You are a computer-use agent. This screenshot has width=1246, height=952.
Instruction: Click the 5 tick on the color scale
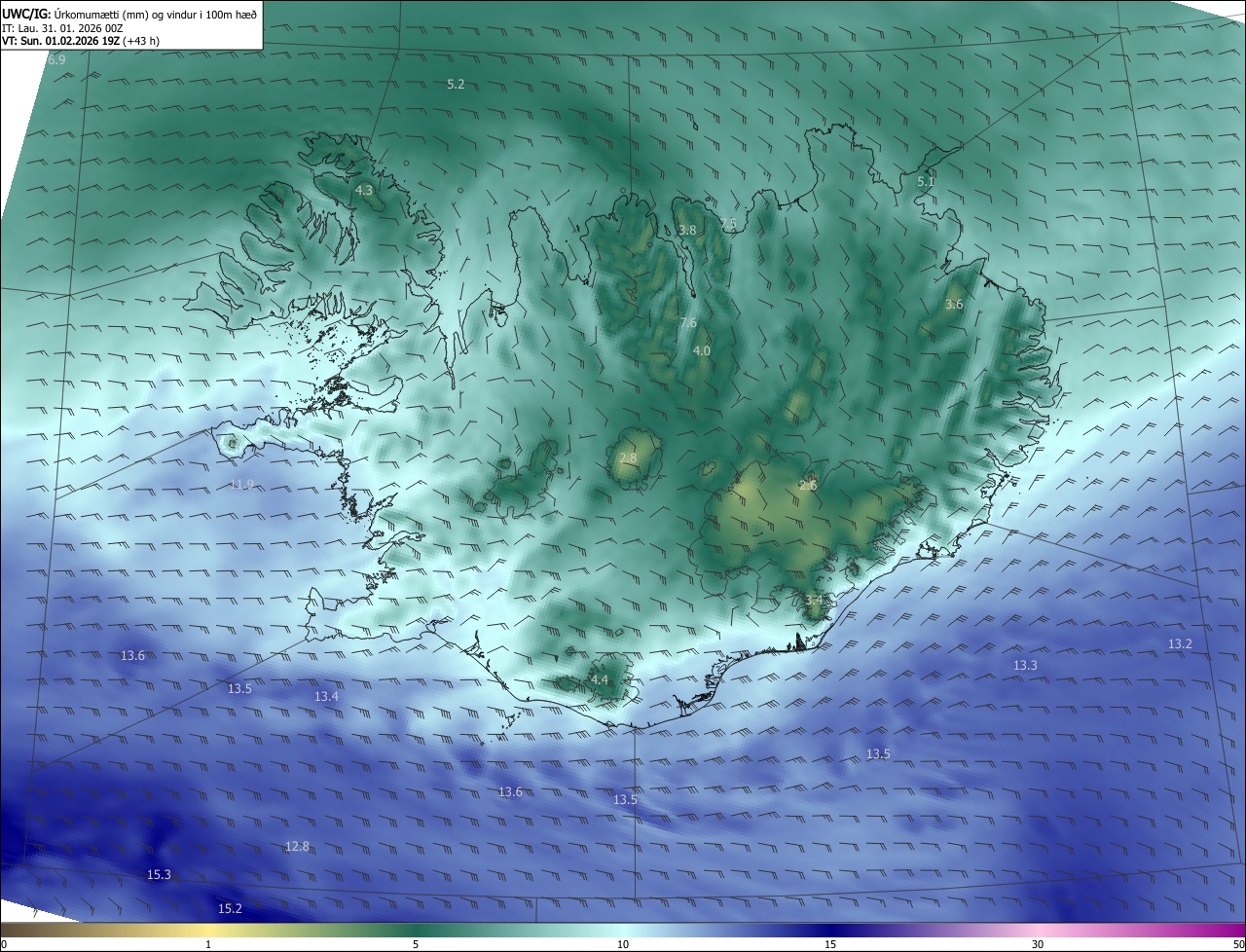pyautogui.click(x=416, y=944)
